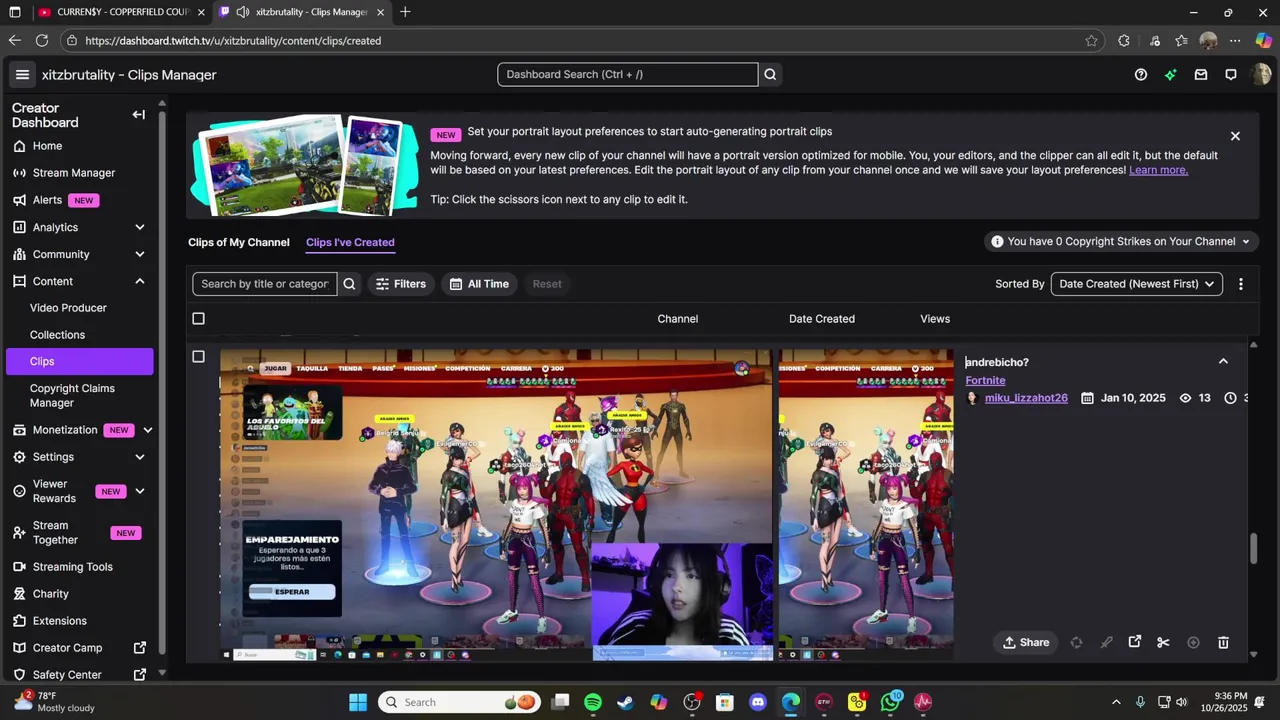Open the green sparkle updates icon
This screenshot has height=720, width=1280.
pos(1171,75)
